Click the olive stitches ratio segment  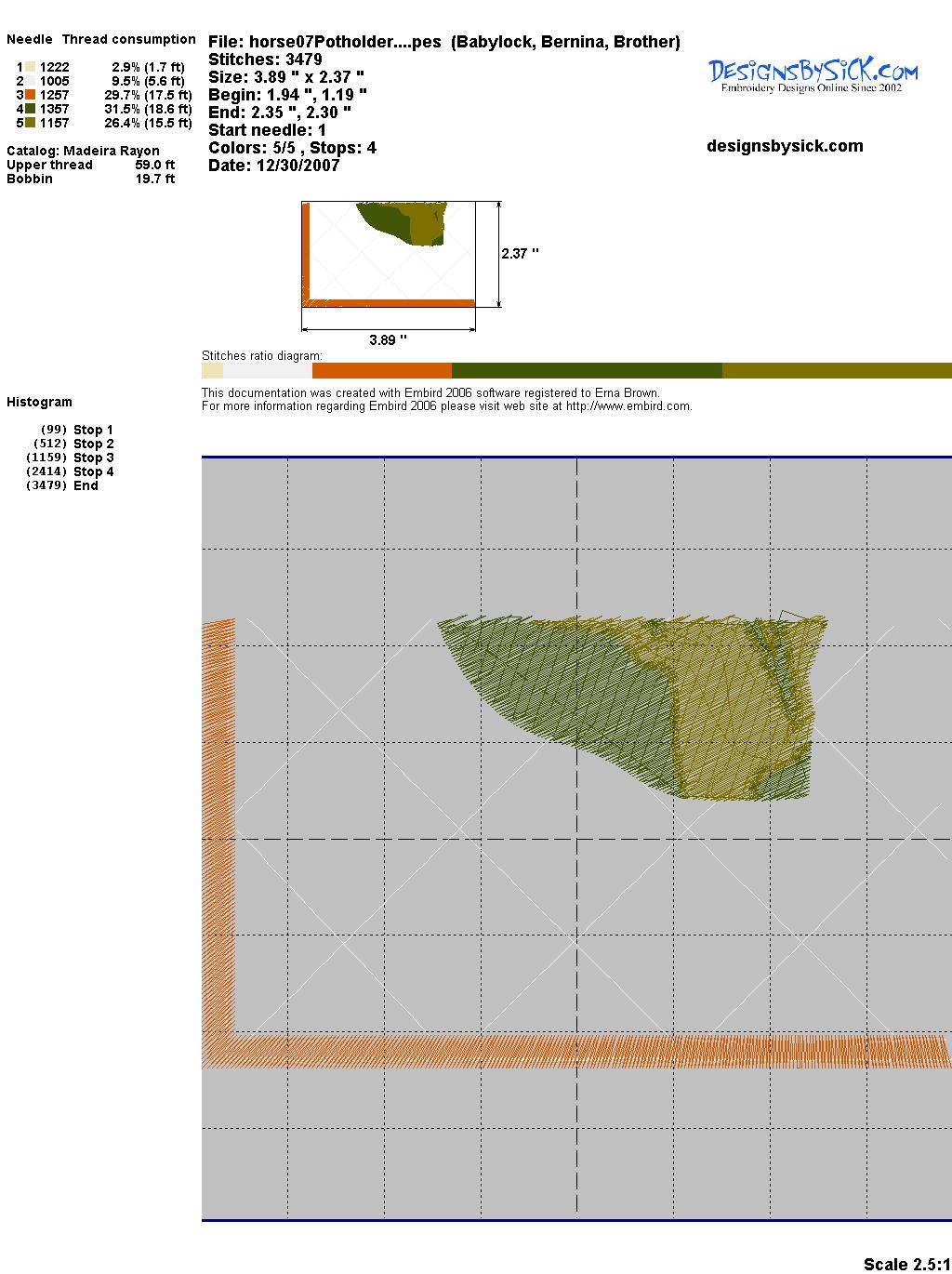pos(837,371)
